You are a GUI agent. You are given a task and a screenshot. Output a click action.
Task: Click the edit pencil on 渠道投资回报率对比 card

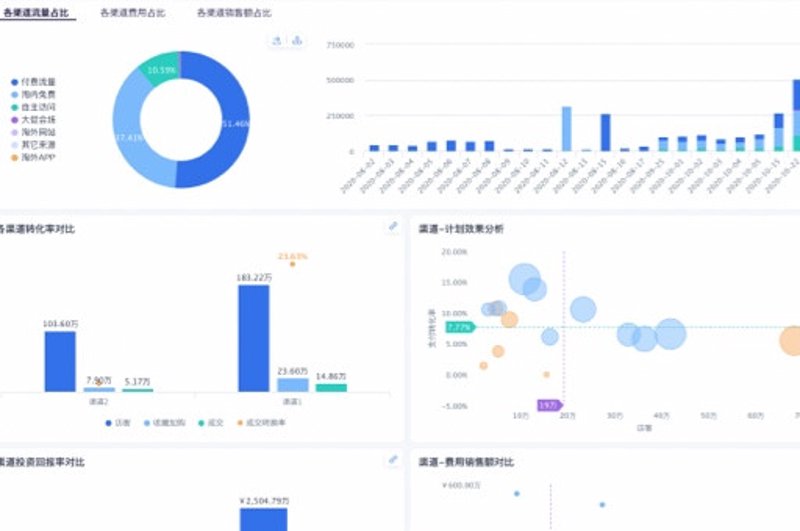coord(393,460)
